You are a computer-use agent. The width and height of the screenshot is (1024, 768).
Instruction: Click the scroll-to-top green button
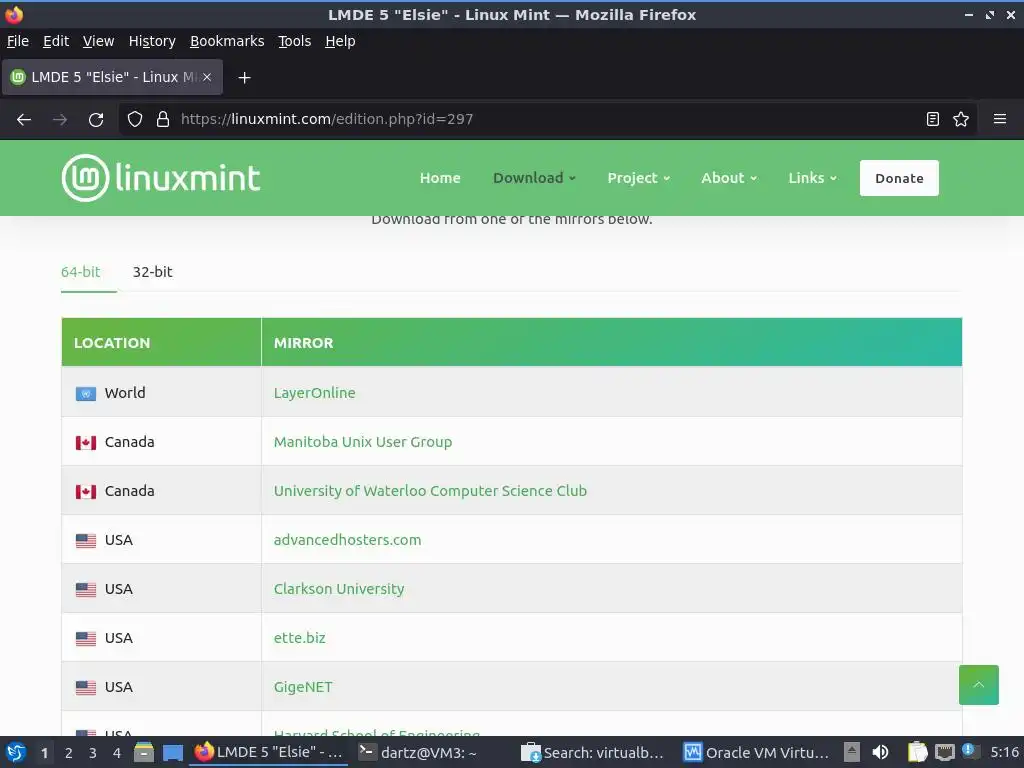click(978, 684)
